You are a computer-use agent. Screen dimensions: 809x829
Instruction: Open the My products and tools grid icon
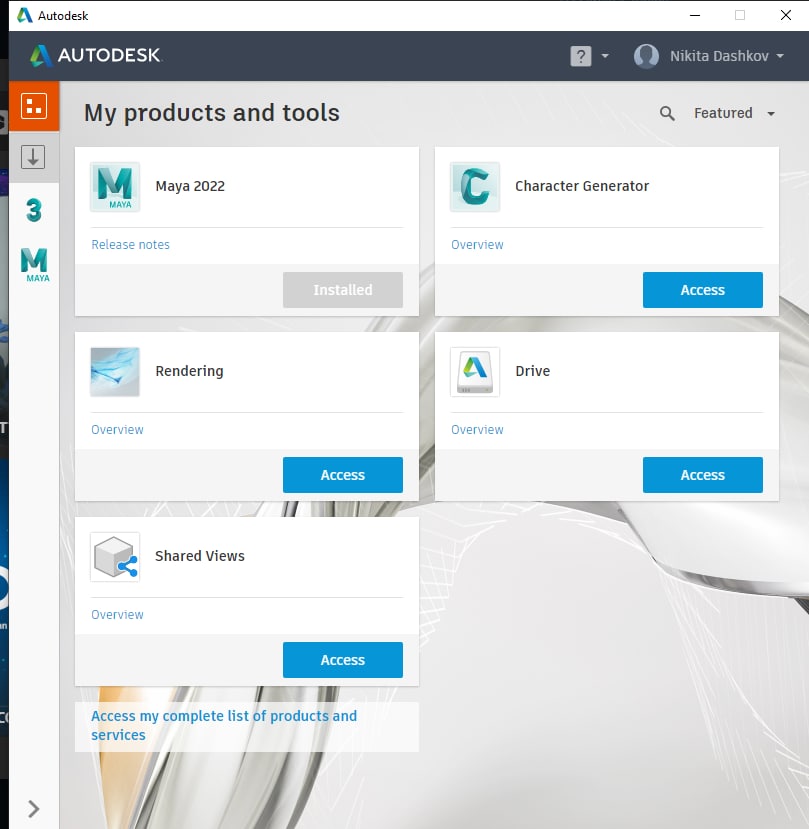tap(34, 106)
